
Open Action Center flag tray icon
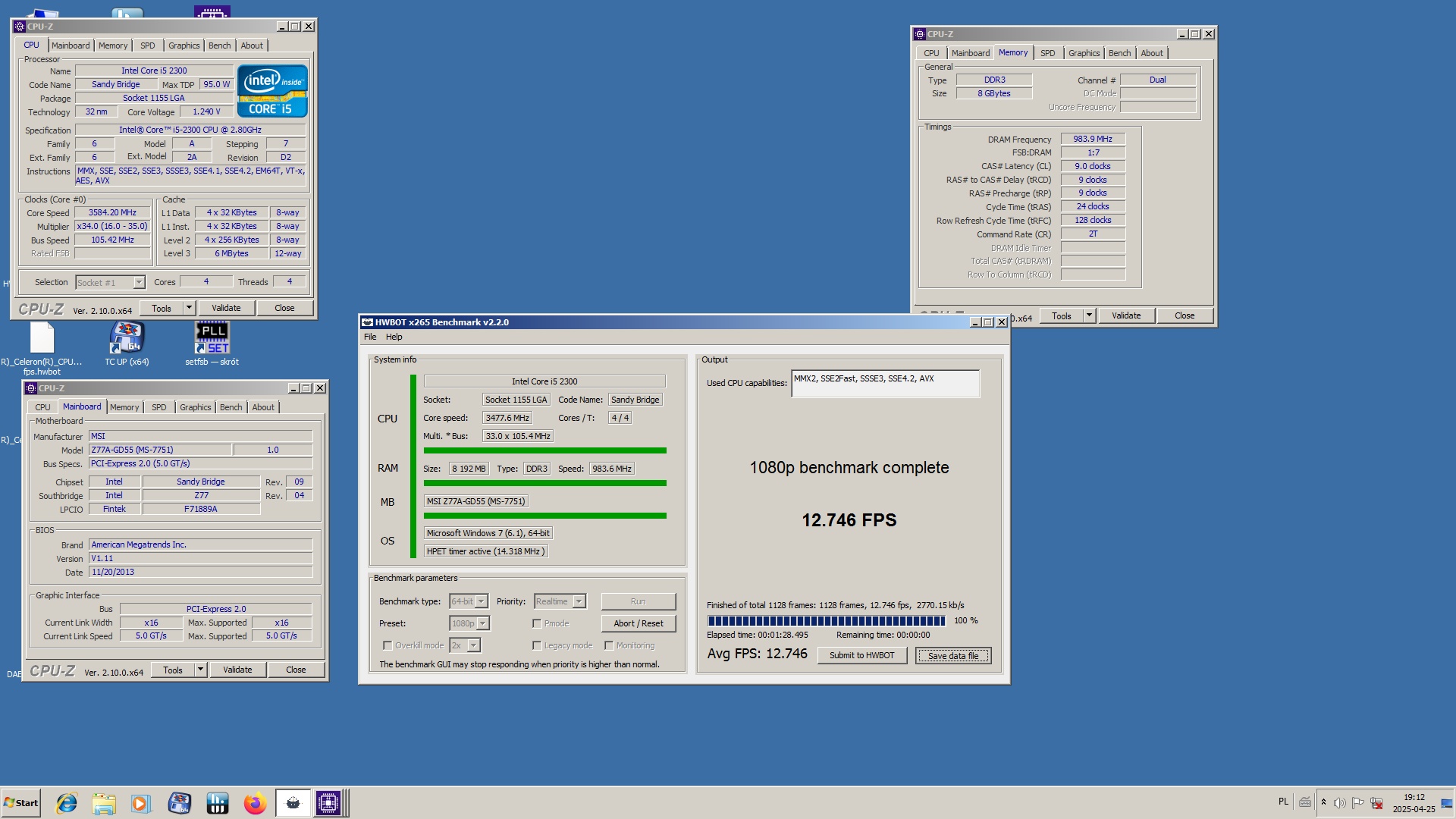1358,802
